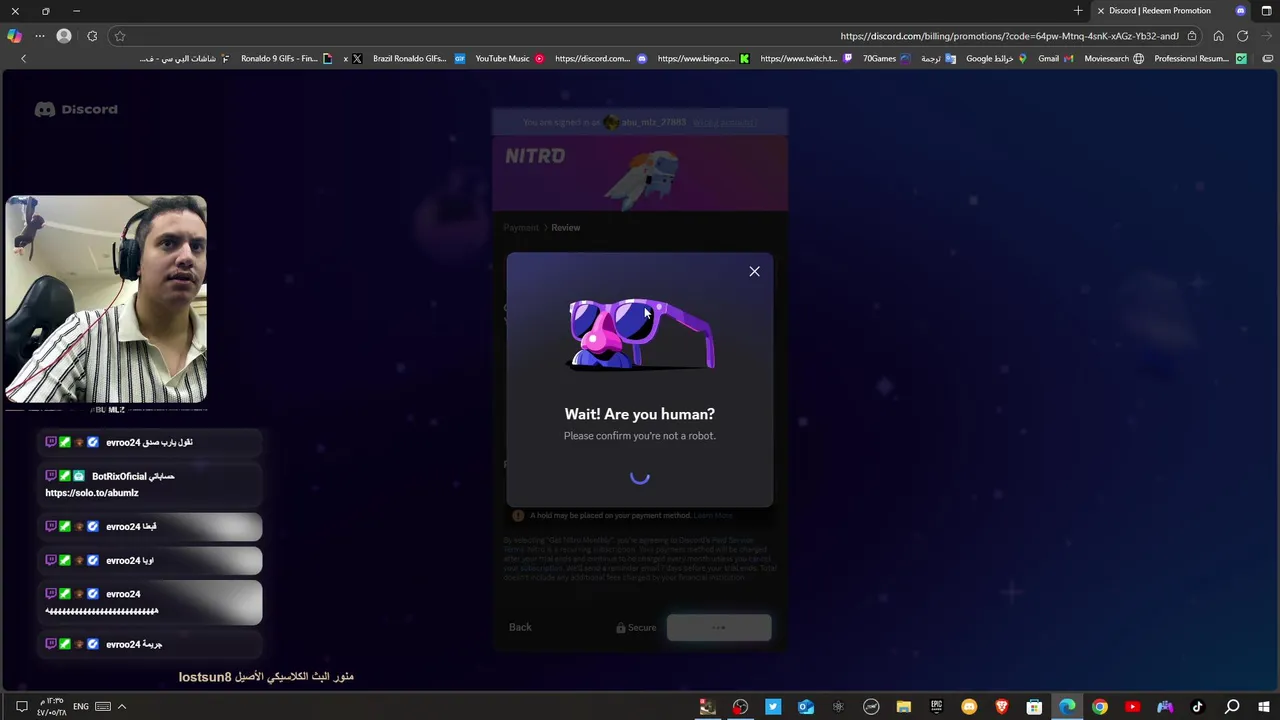1280x720 pixels.
Task: Close the 'Are you human?' dialog
Action: click(x=755, y=271)
